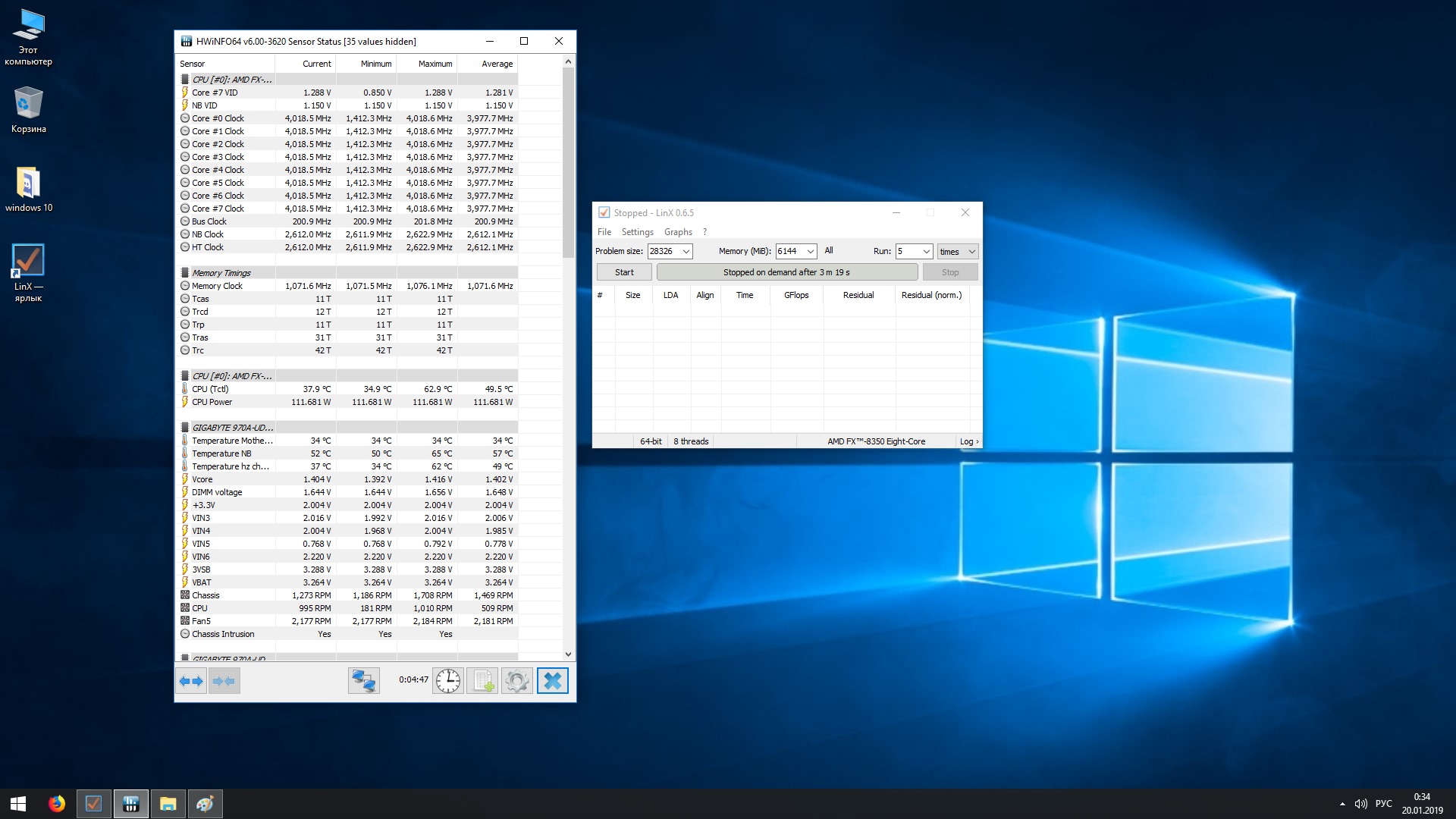Expand the Log panel in the LinX status bar
Image resolution: width=1456 pixels, height=819 pixels.
[x=968, y=441]
